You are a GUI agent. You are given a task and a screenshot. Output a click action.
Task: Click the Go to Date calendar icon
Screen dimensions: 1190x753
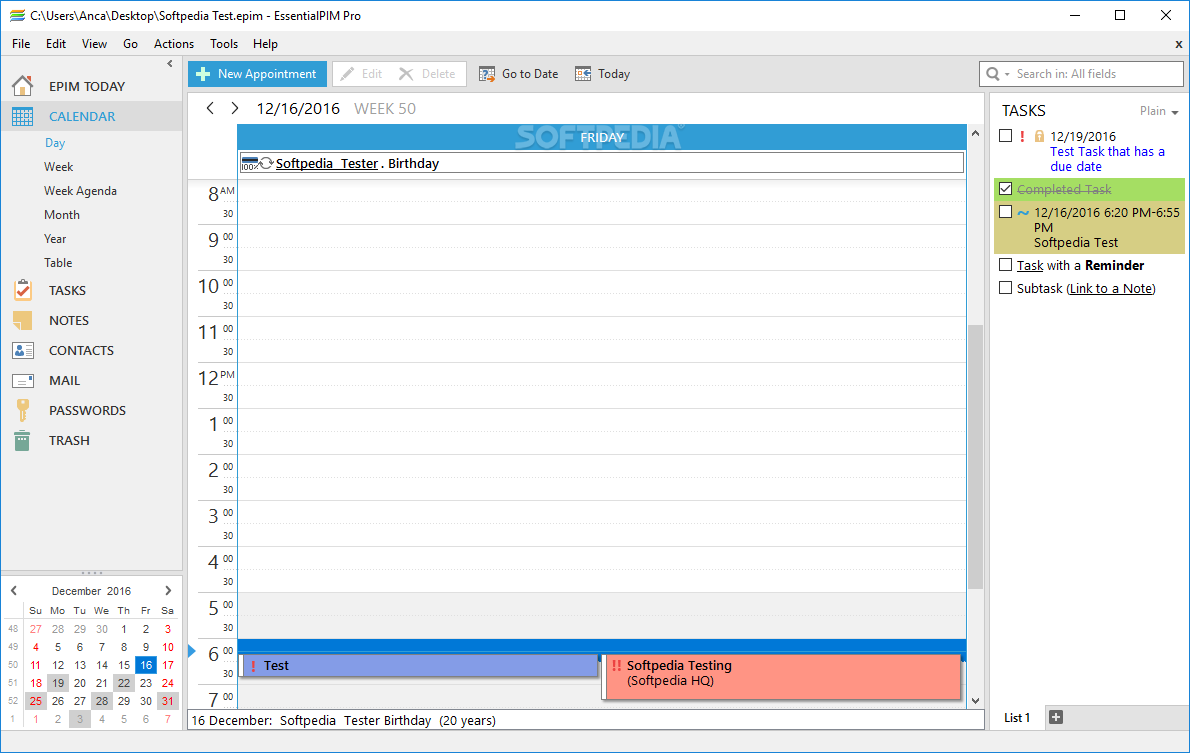pyautogui.click(x=486, y=74)
